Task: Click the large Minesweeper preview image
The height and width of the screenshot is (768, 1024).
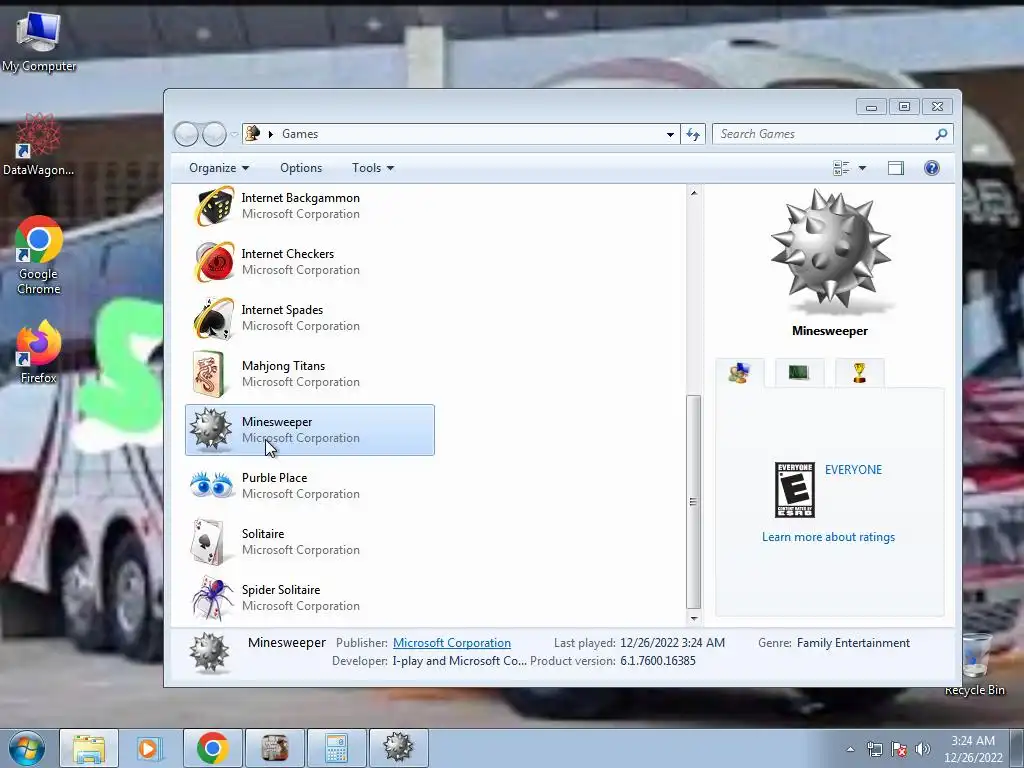Action: (830, 251)
